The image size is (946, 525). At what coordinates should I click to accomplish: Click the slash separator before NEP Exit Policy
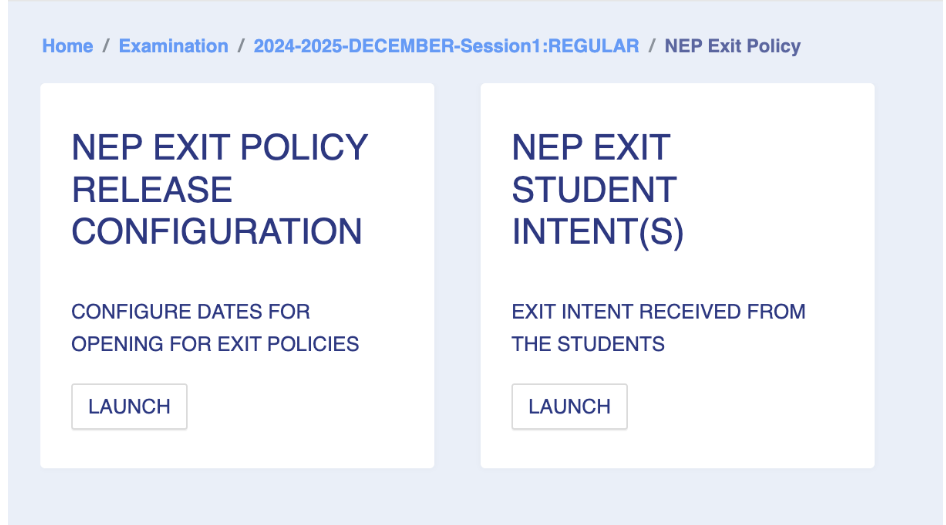tap(652, 46)
